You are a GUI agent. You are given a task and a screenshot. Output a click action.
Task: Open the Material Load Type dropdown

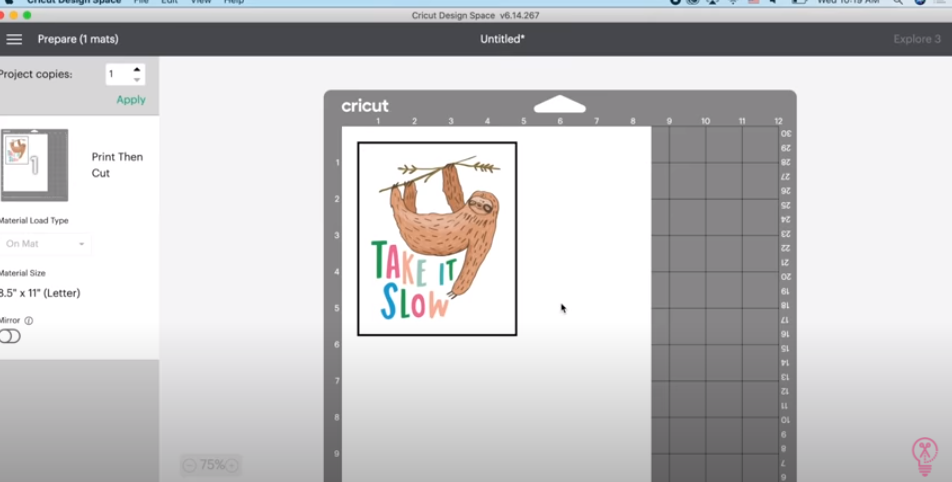tap(45, 243)
